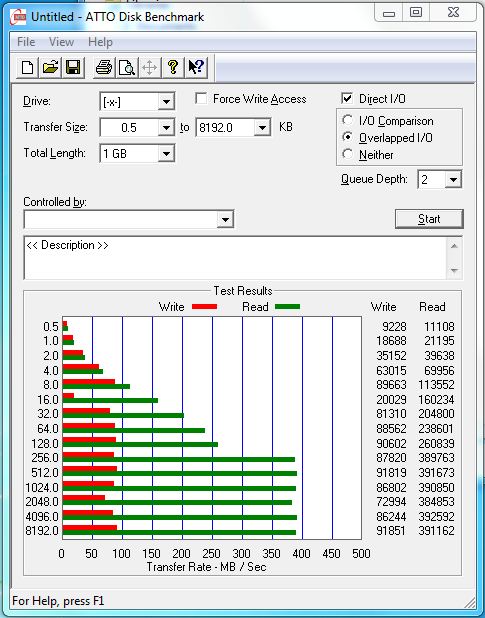This screenshot has width=485, height=618.
Task: Start the benchmark with Start button
Action: [x=429, y=219]
